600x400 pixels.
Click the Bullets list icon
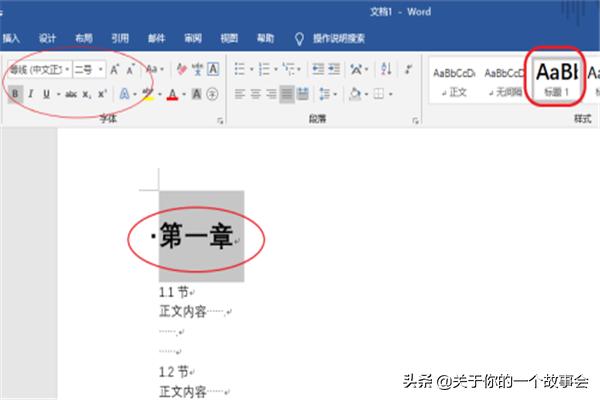[x=240, y=70]
